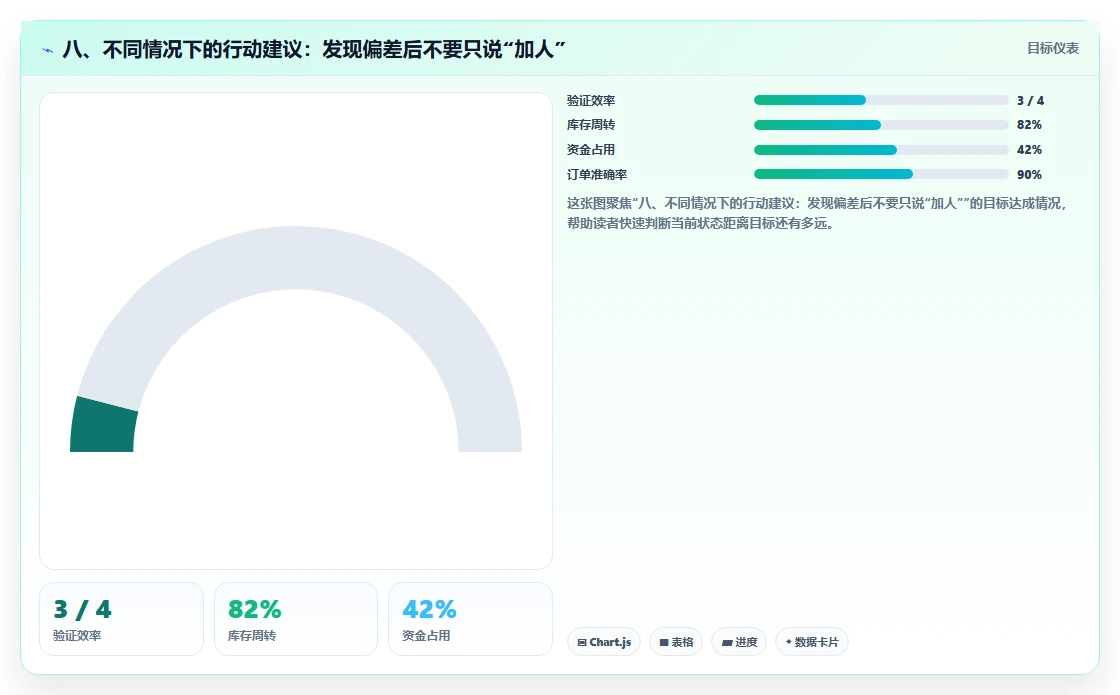Click the 数据卡片 tag chip
The width and height of the screenshot is (1120, 695).
[811, 641]
